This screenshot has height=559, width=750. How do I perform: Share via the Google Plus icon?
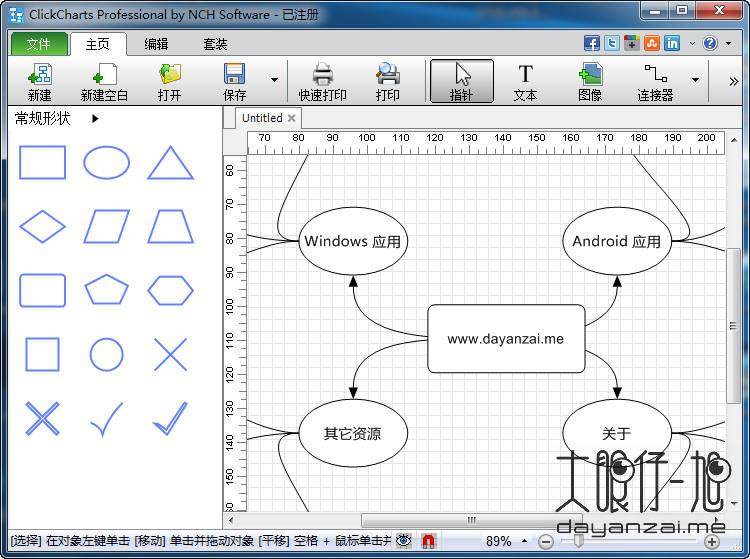click(x=632, y=44)
